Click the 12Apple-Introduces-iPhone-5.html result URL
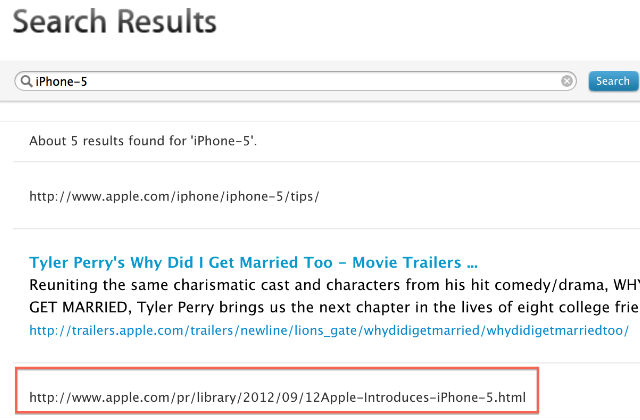 [x=278, y=397]
